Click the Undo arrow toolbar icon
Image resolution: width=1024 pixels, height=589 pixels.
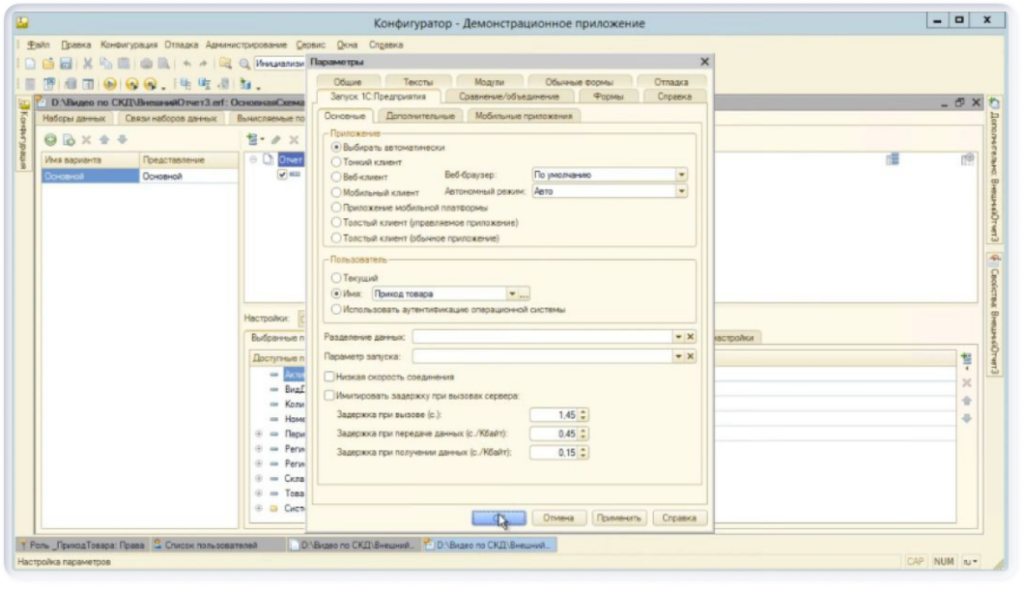click(x=185, y=63)
